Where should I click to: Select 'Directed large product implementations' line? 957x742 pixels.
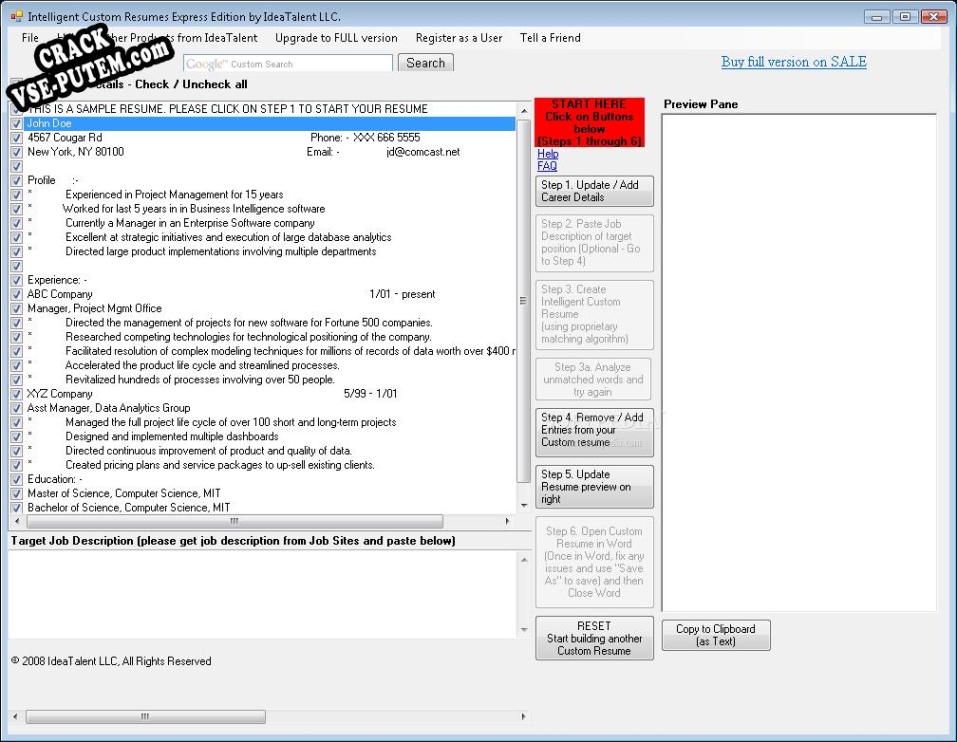click(x=220, y=251)
